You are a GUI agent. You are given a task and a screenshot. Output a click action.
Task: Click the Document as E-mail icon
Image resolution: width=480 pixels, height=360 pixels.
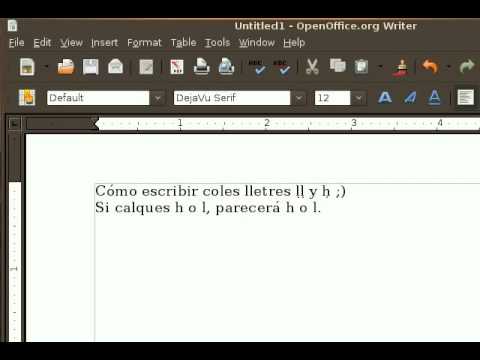coord(115,67)
